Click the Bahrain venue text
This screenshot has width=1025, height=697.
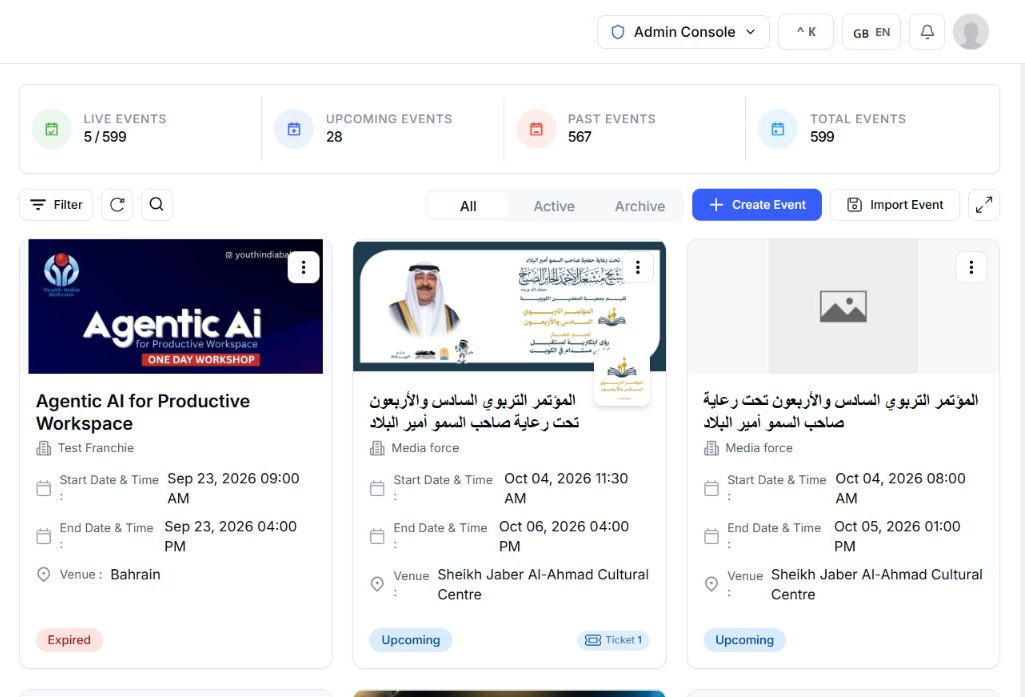(x=135, y=575)
